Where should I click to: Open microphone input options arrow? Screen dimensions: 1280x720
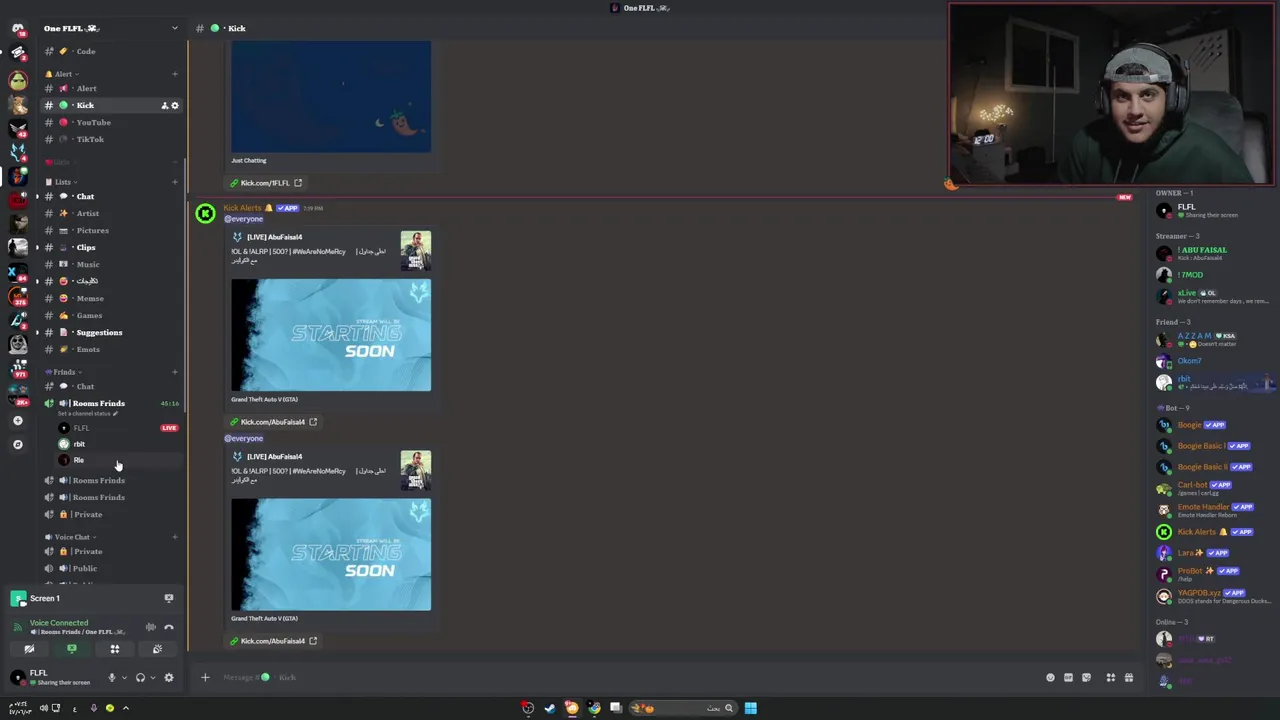pos(124,677)
